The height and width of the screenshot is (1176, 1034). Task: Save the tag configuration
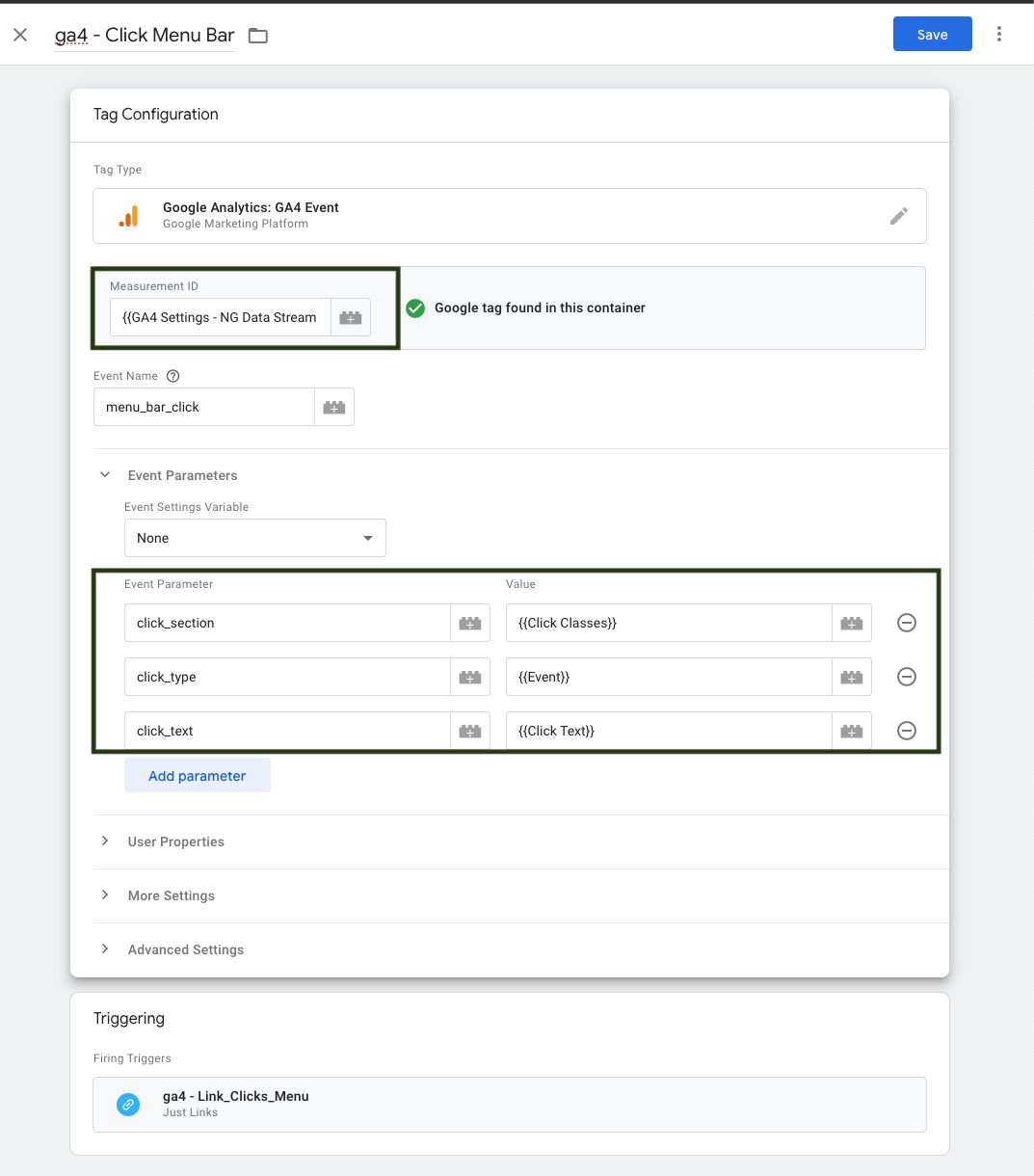click(932, 35)
